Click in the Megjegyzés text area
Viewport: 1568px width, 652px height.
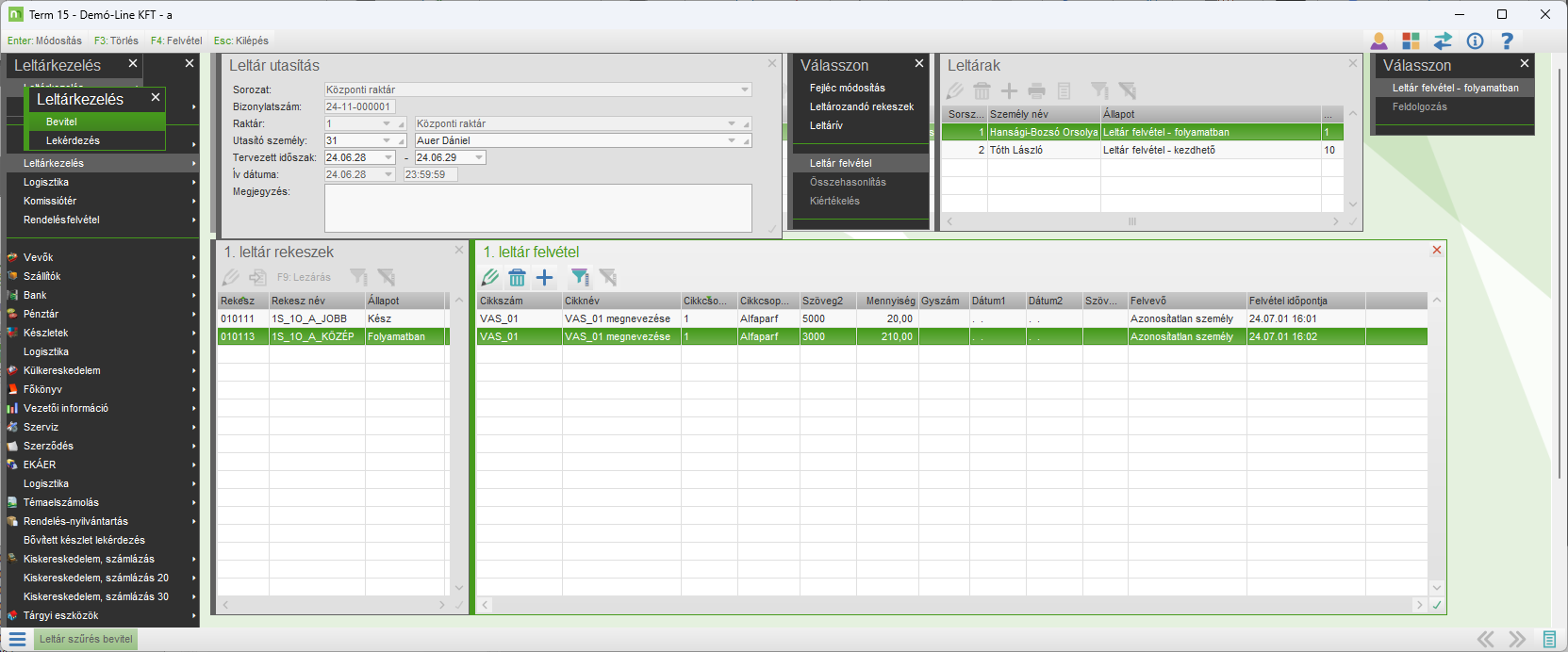537,207
